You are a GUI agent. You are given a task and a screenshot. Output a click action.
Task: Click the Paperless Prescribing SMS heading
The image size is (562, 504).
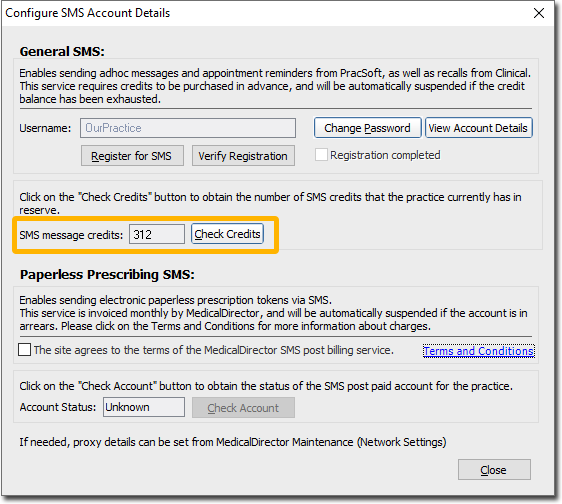coord(107,275)
